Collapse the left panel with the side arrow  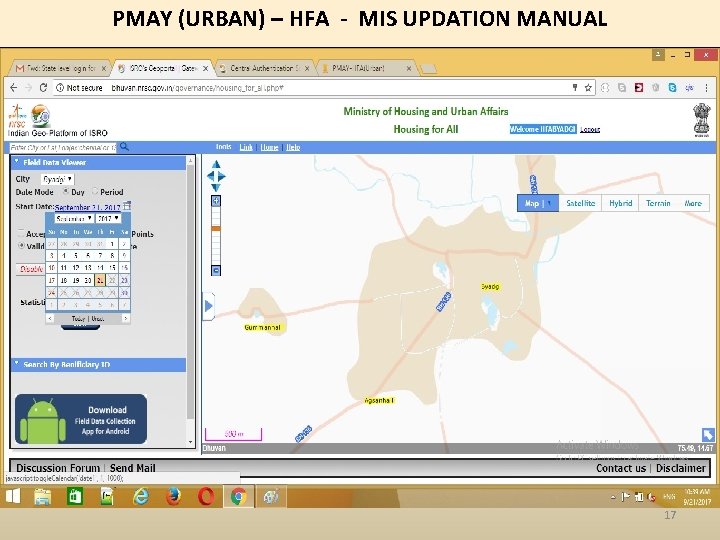click(208, 306)
